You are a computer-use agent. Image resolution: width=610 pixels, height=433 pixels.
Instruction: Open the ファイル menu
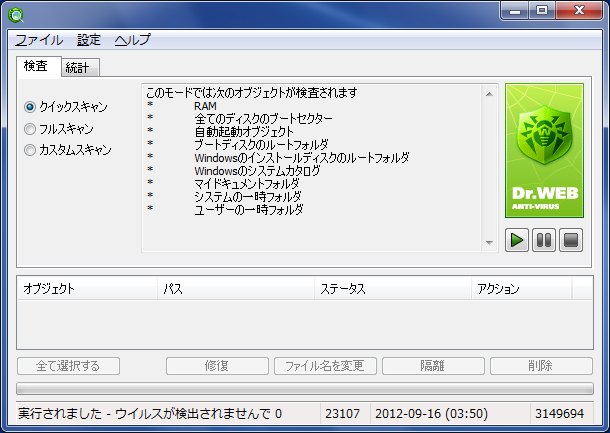39,40
